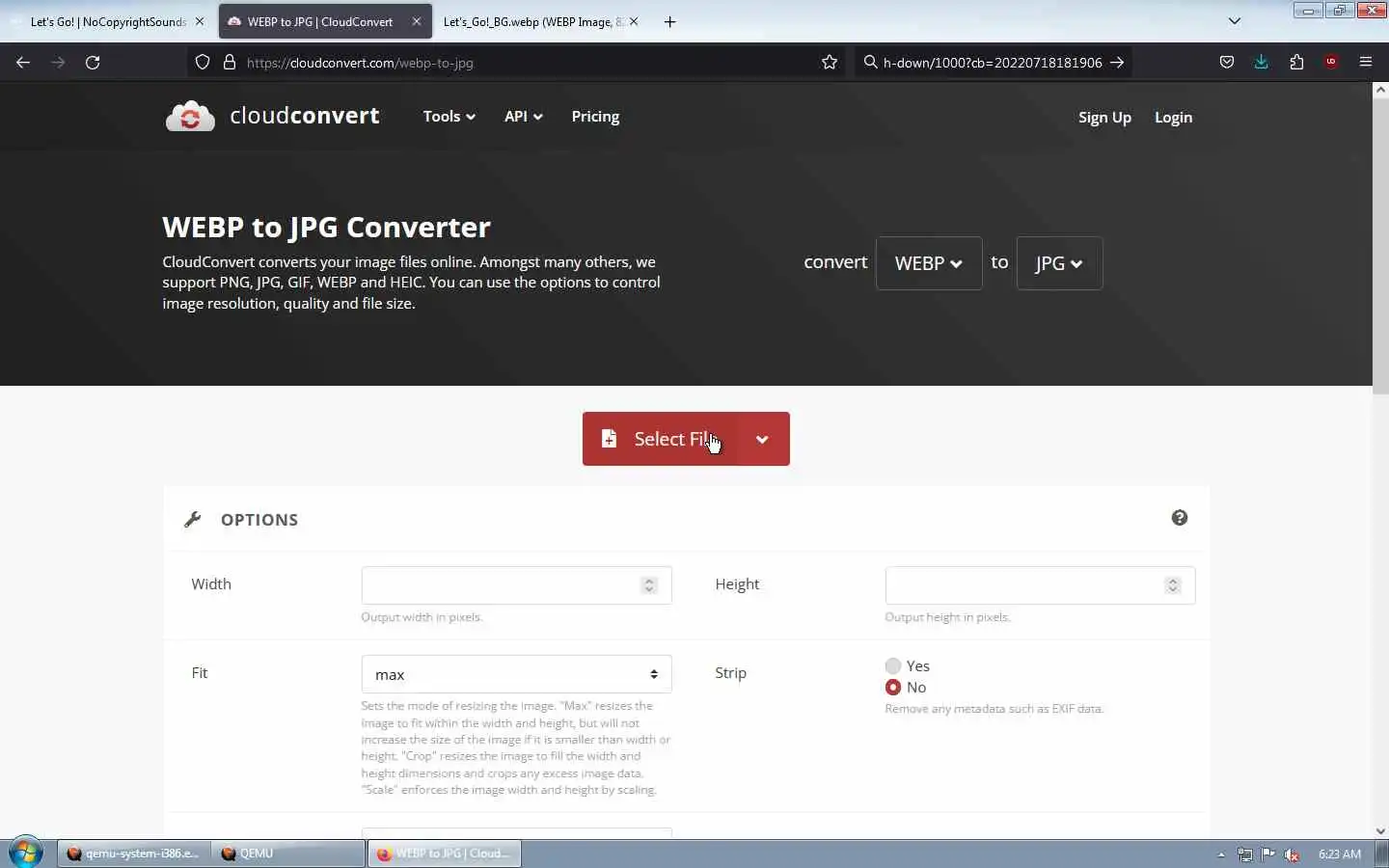Click the scrollbar down arrow
The height and width of the screenshot is (868, 1389).
tap(1380, 830)
